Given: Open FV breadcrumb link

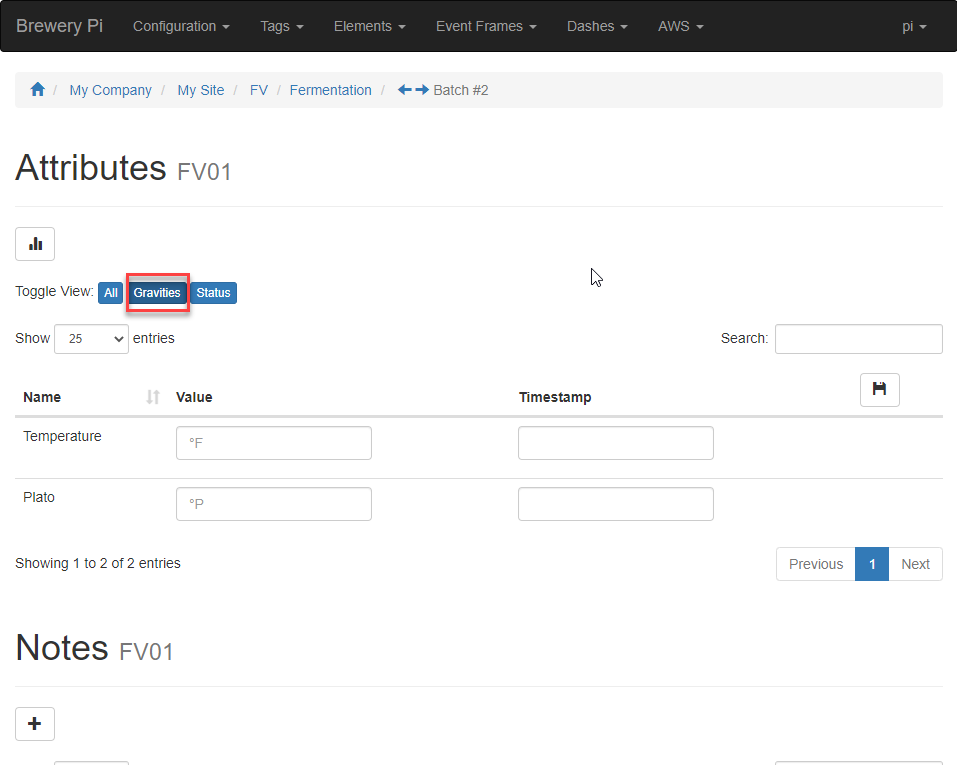Looking at the screenshot, I should pyautogui.click(x=259, y=90).
